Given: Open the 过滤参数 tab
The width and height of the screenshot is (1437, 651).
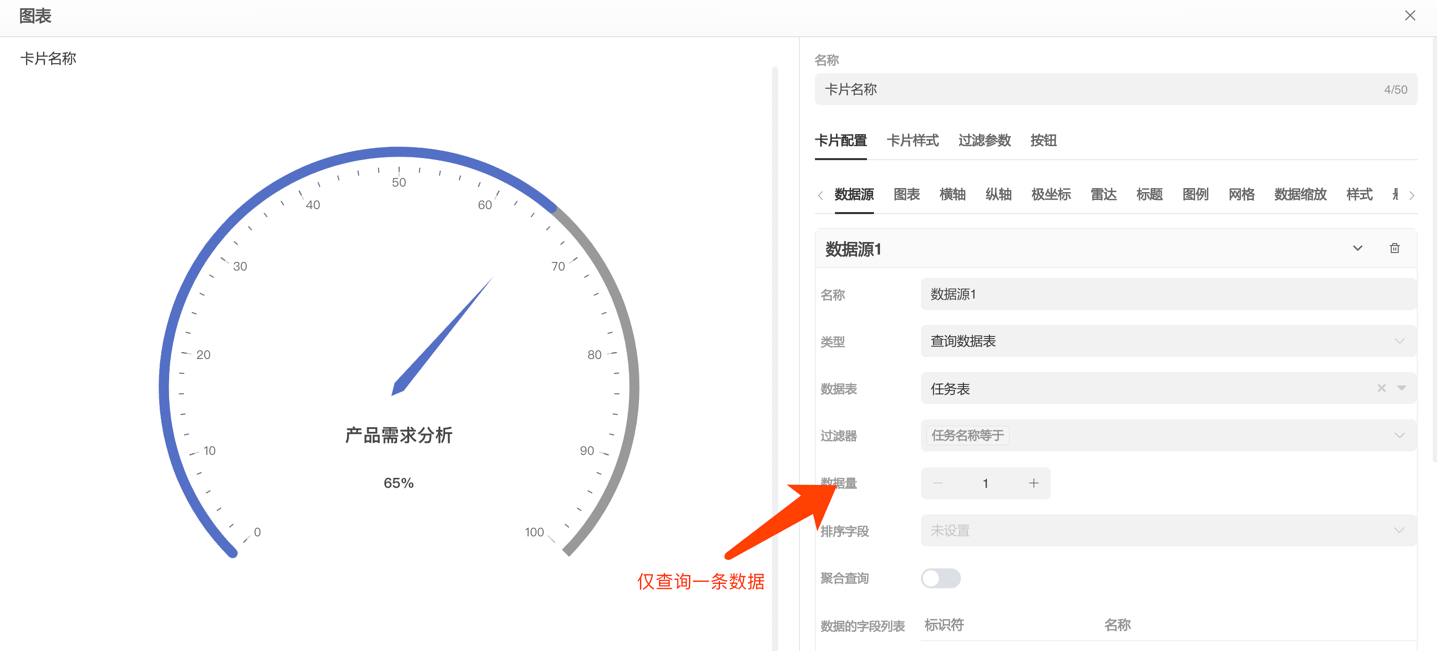Looking at the screenshot, I should coord(983,140).
